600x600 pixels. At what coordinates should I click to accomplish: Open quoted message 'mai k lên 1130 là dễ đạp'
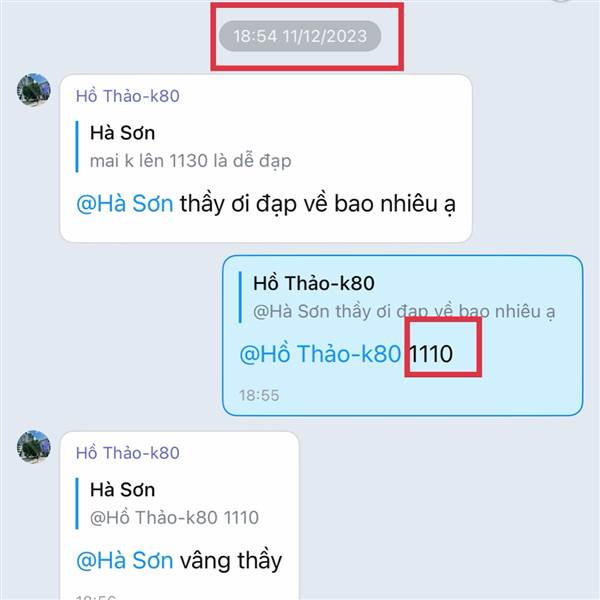click(184, 147)
